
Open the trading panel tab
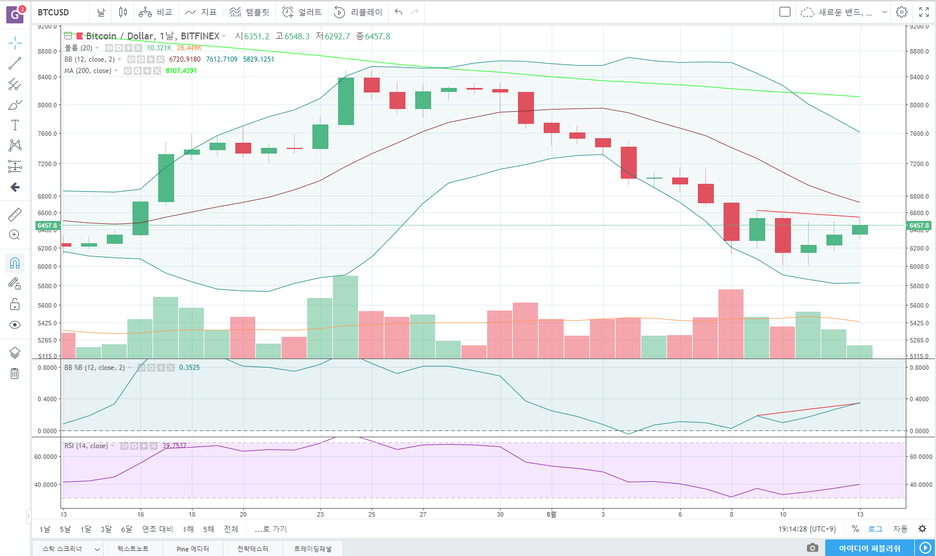click(x=312, y=548)
